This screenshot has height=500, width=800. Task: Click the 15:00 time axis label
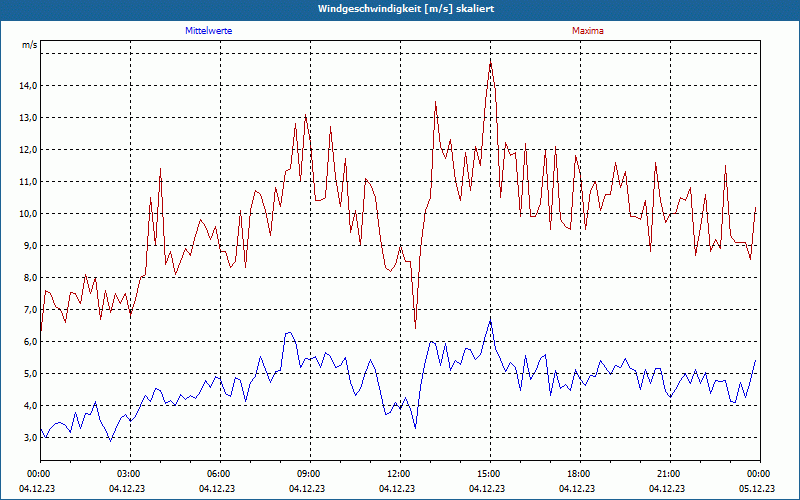(x=490, y=474)
